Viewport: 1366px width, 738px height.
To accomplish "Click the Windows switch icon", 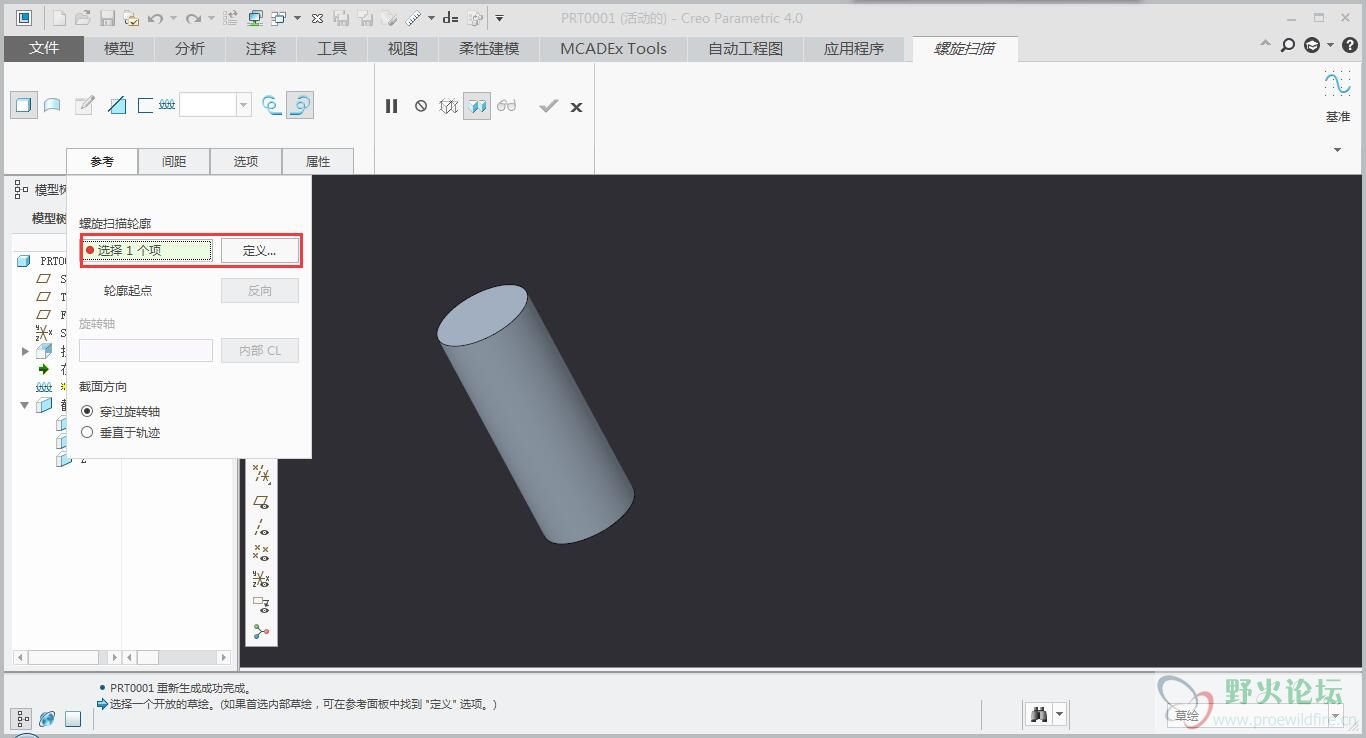I will coord(279,18).
